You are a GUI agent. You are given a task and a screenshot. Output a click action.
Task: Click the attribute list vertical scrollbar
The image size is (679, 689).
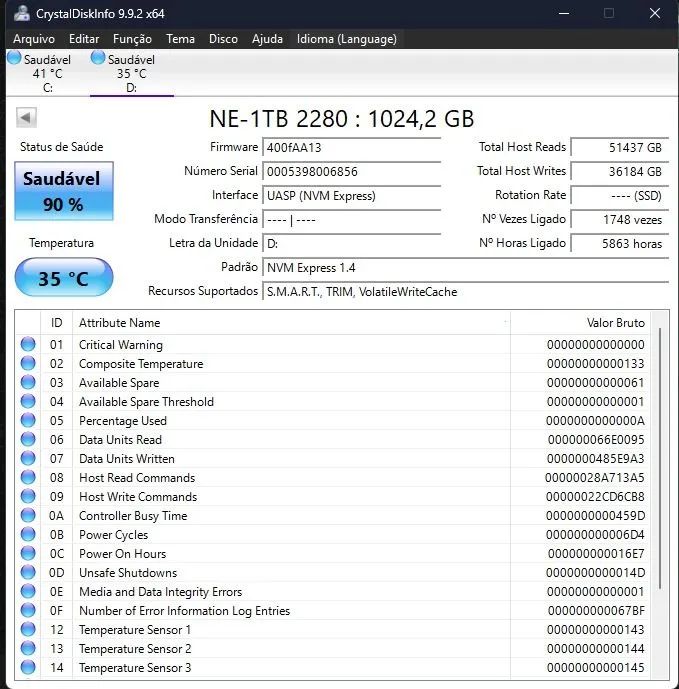660,458
